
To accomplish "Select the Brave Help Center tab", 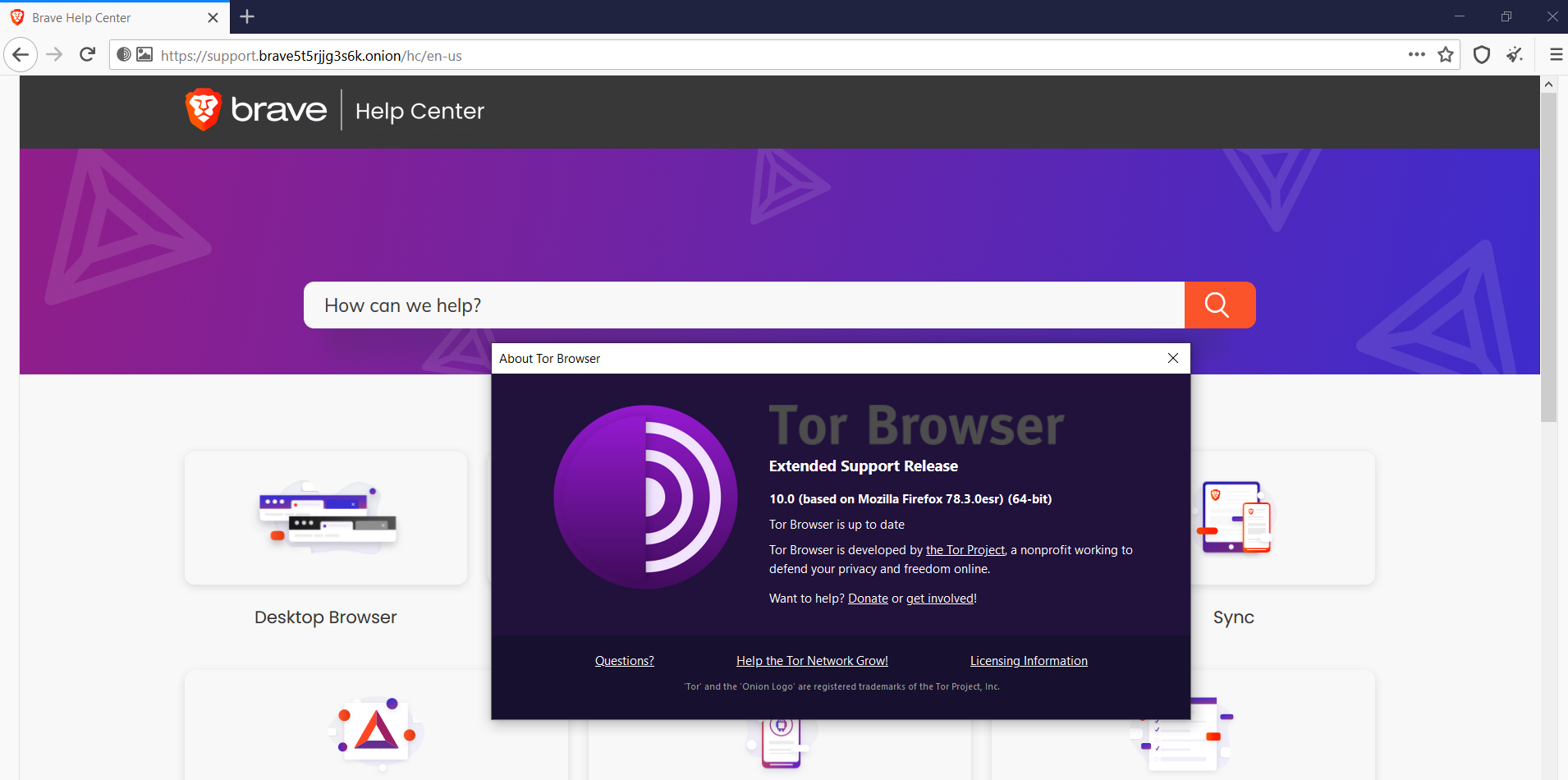I will [80, 17].
